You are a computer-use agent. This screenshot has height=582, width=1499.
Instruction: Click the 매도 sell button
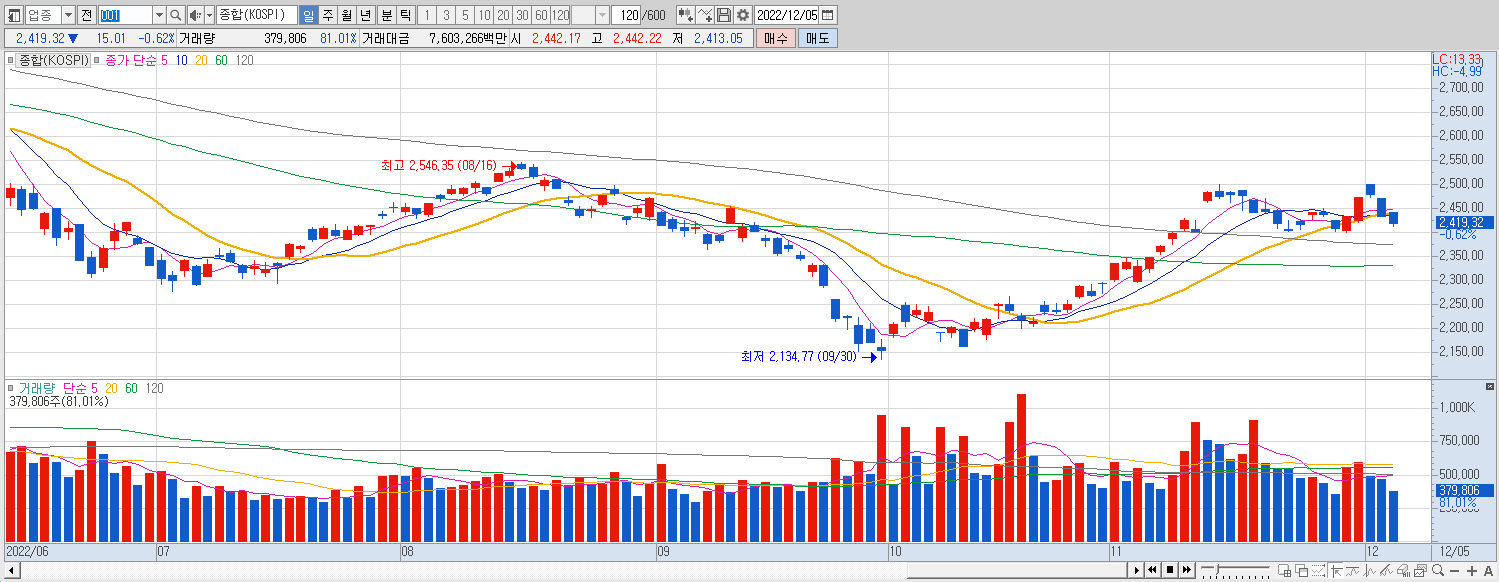click(817, 38)
